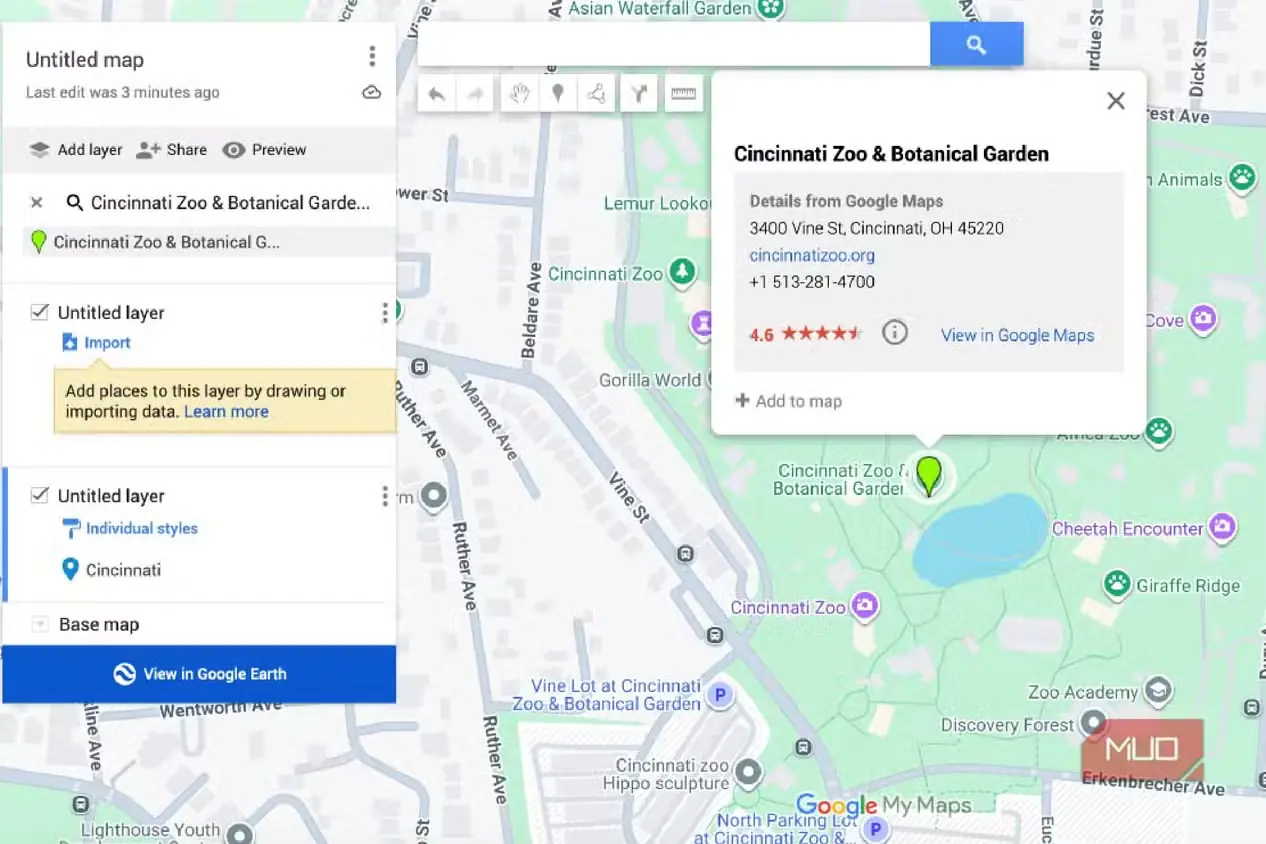Click View in Google Earth
Viewport: 1266px width, 844px height.
199,674
